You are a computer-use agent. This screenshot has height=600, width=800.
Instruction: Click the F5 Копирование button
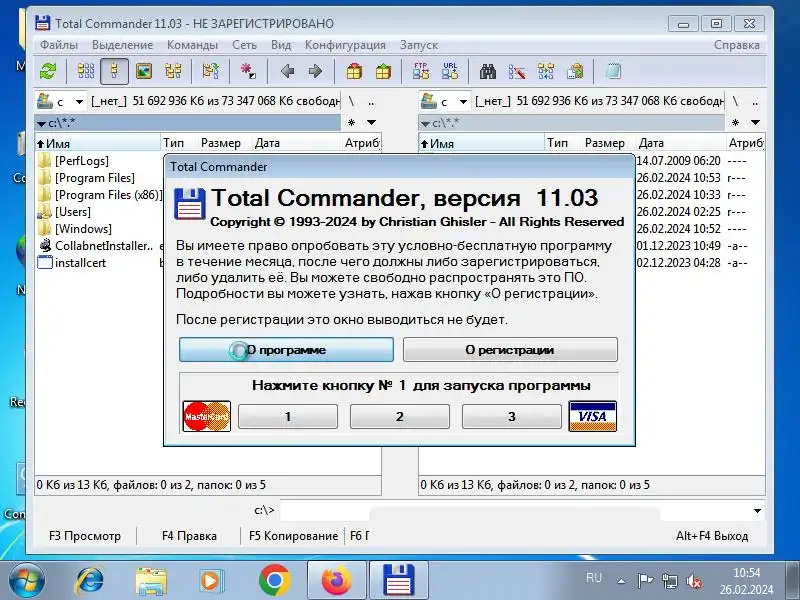[x=293, y=536]
